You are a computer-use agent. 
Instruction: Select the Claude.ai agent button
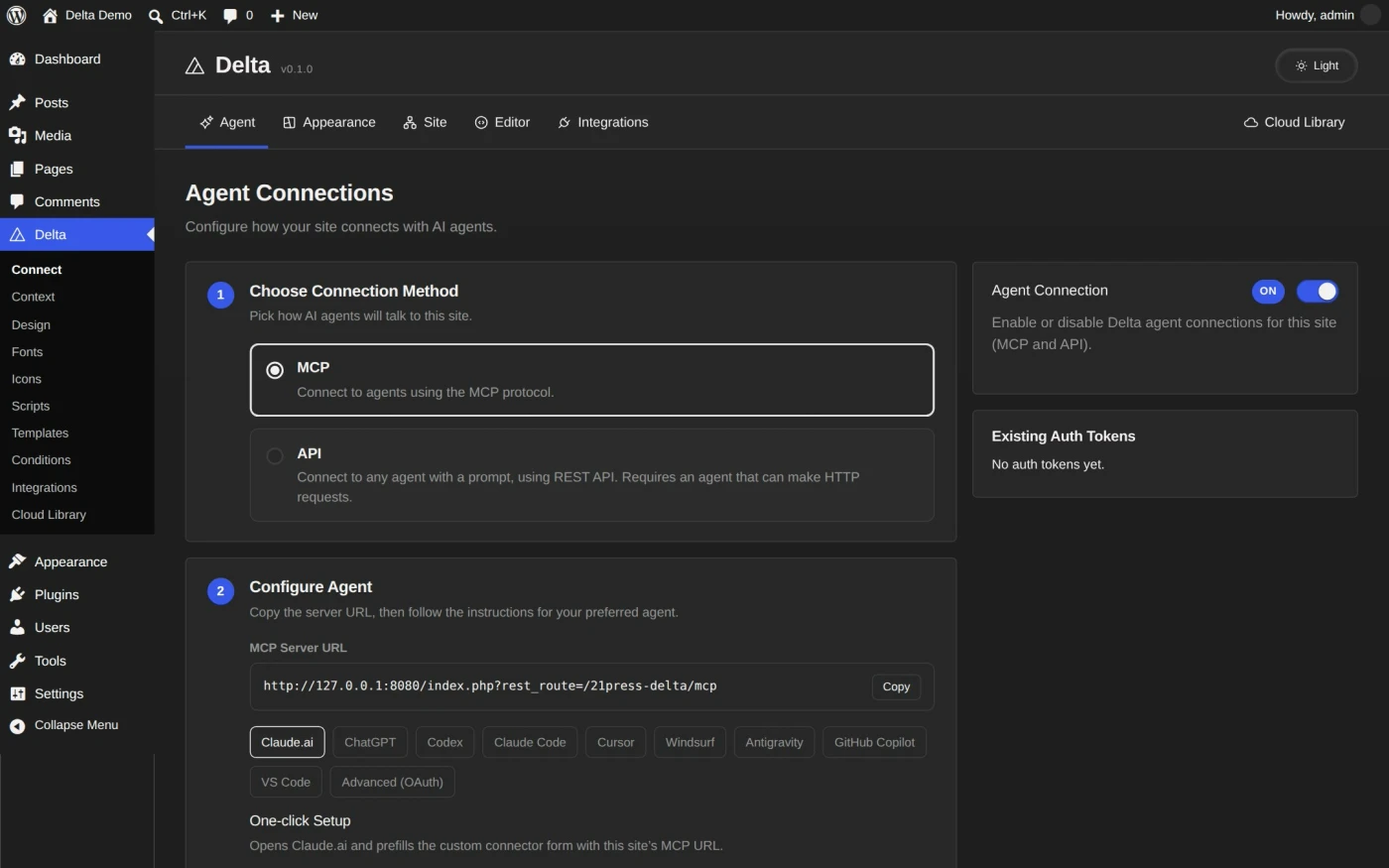pos(287,742)
